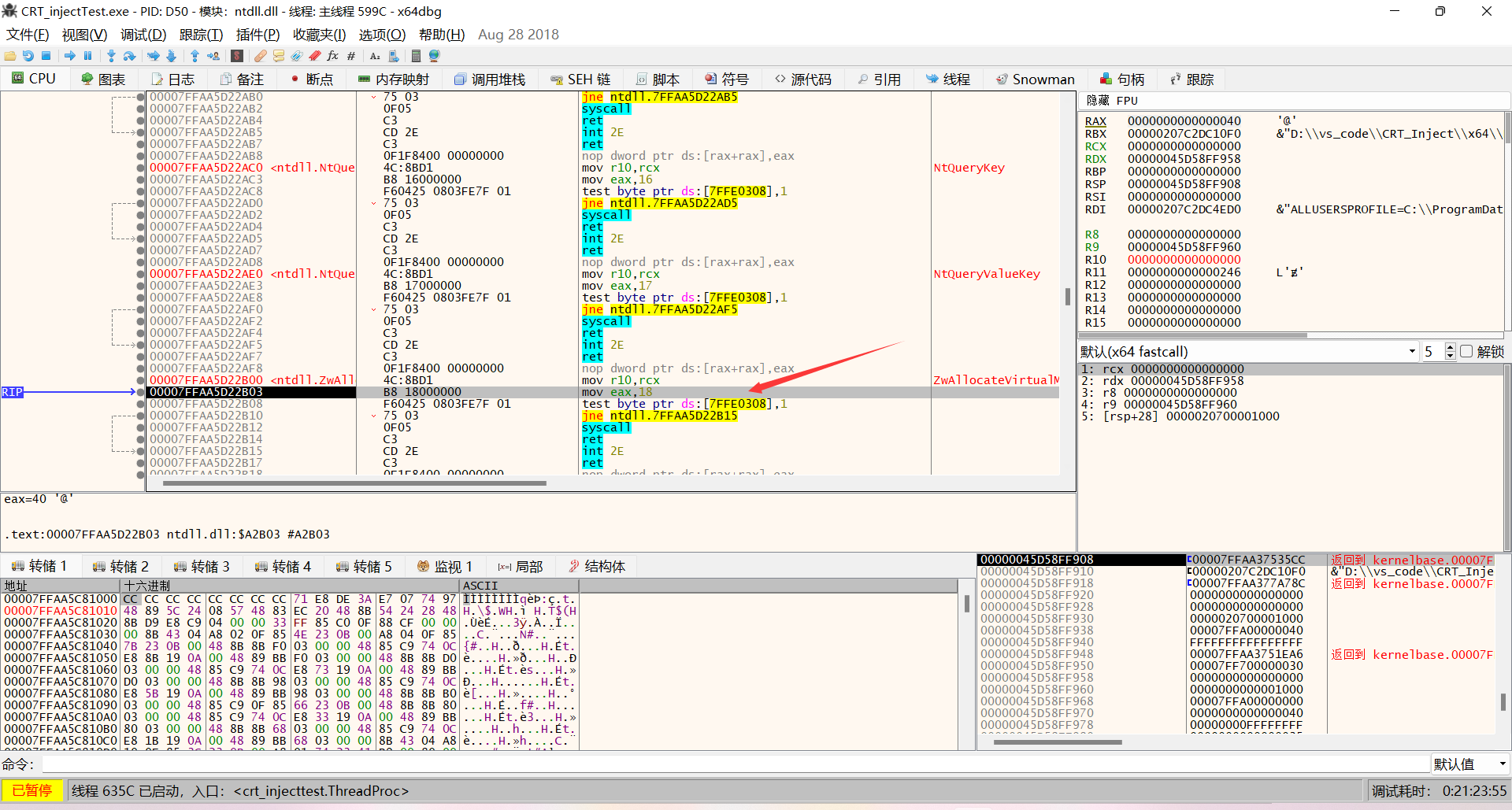
Task: Open the Labels tag icon
Action: coord(297,56)
